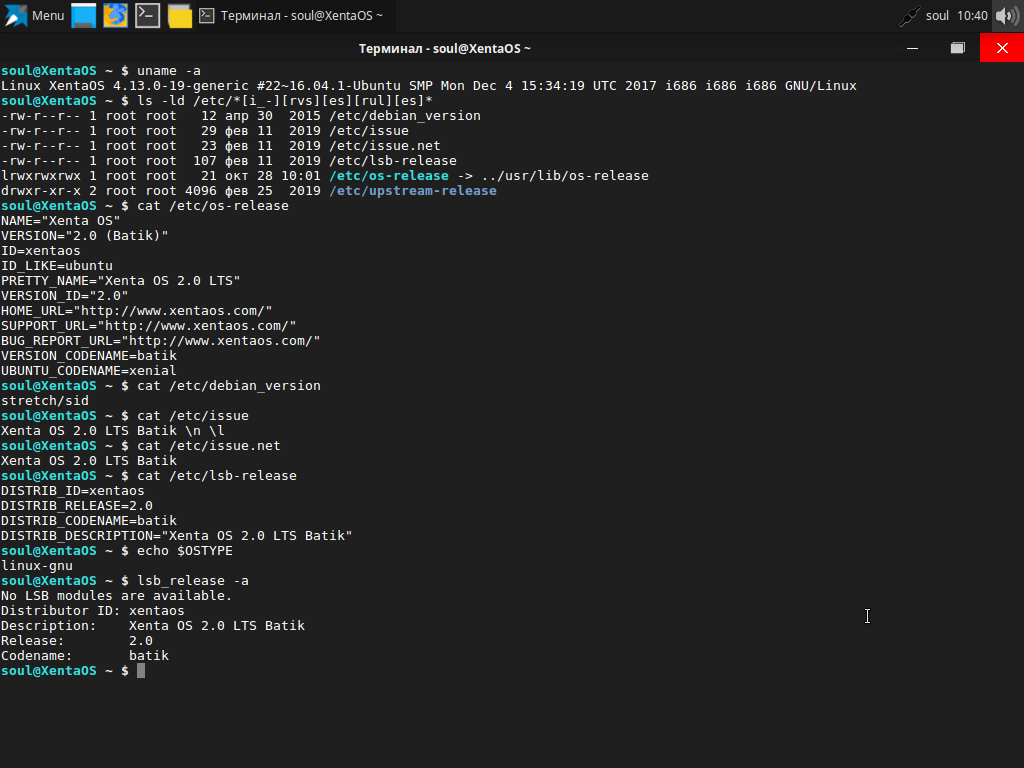The width and height of the screenshot is (1024, 768).
Task: Open the file manager folder icon
Action: [x=180, y=16]
